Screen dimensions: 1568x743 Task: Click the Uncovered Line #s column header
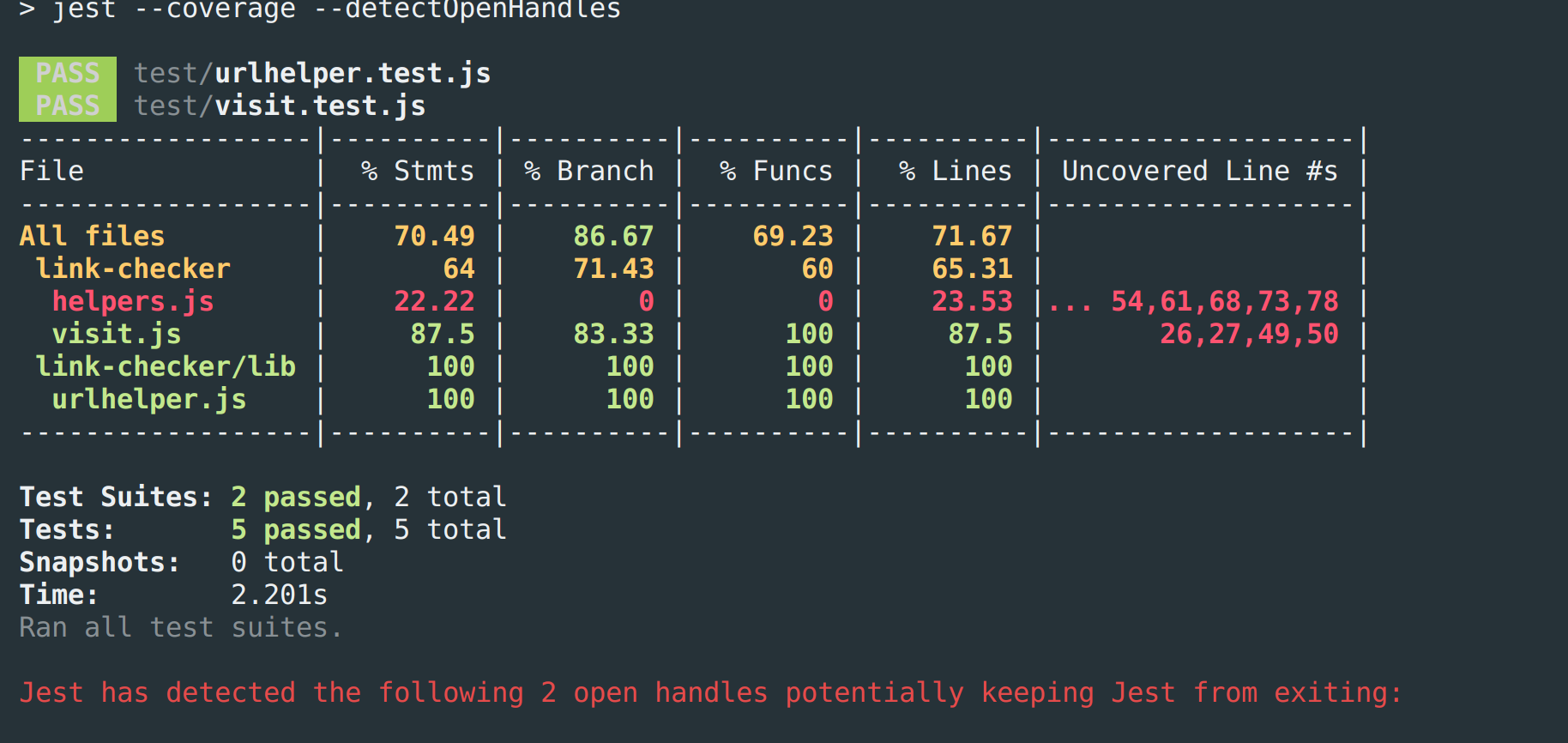1200,171
